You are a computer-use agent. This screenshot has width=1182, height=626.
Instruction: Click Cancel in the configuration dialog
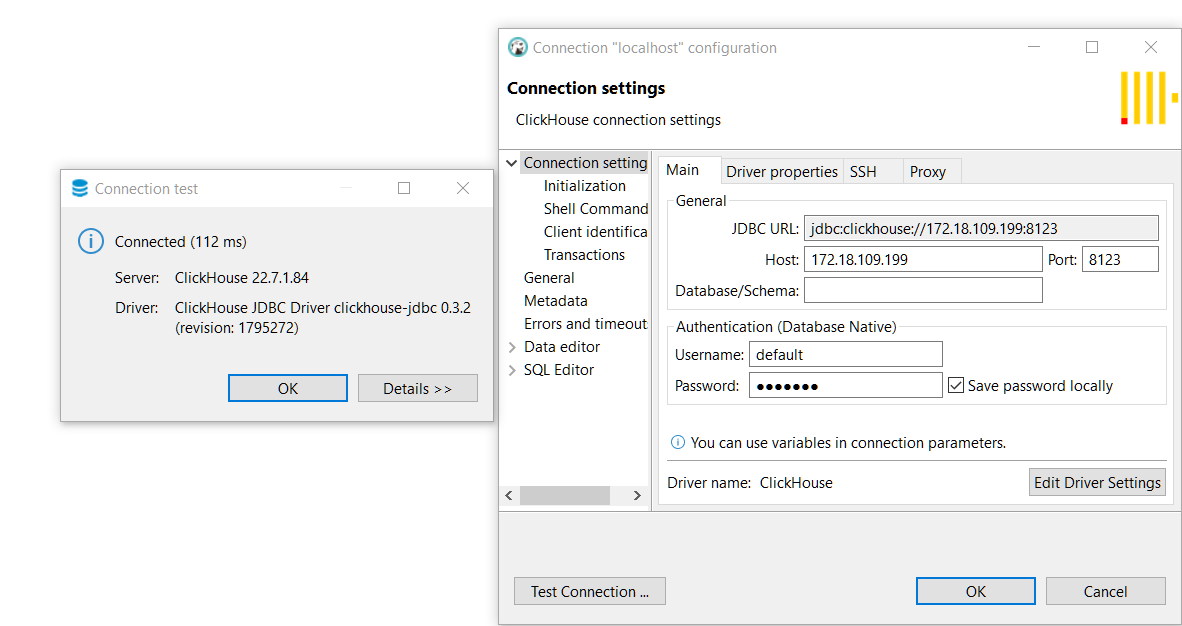click(x=1106, y=591)
